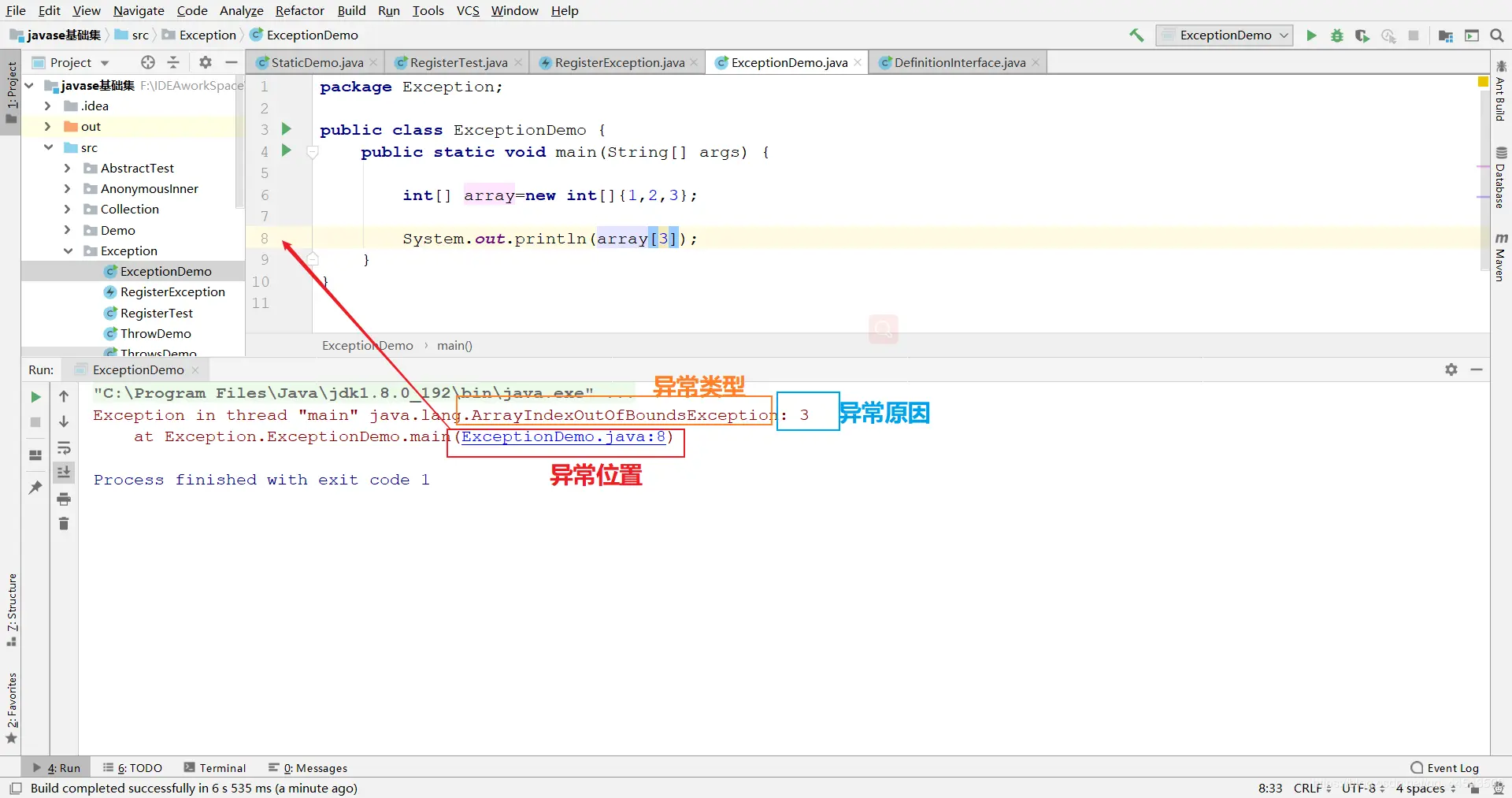Fold the main method at line 4
The height and width of the screenshot is (798, 1512).
click(x=313, y=151)
